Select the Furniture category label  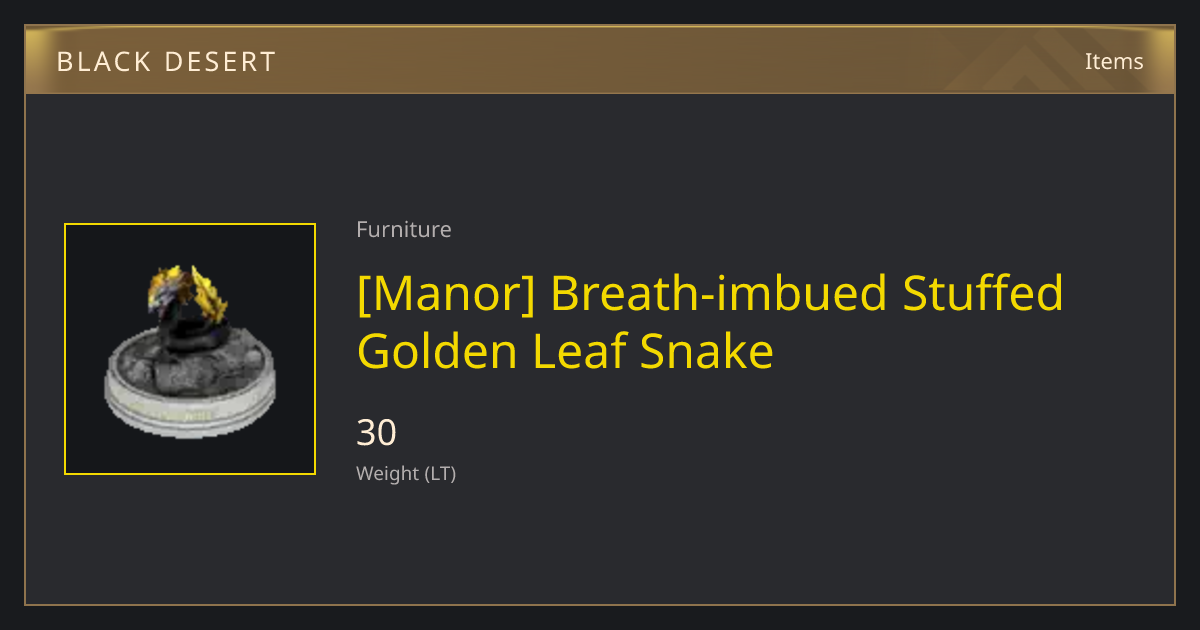pos(404,230)
